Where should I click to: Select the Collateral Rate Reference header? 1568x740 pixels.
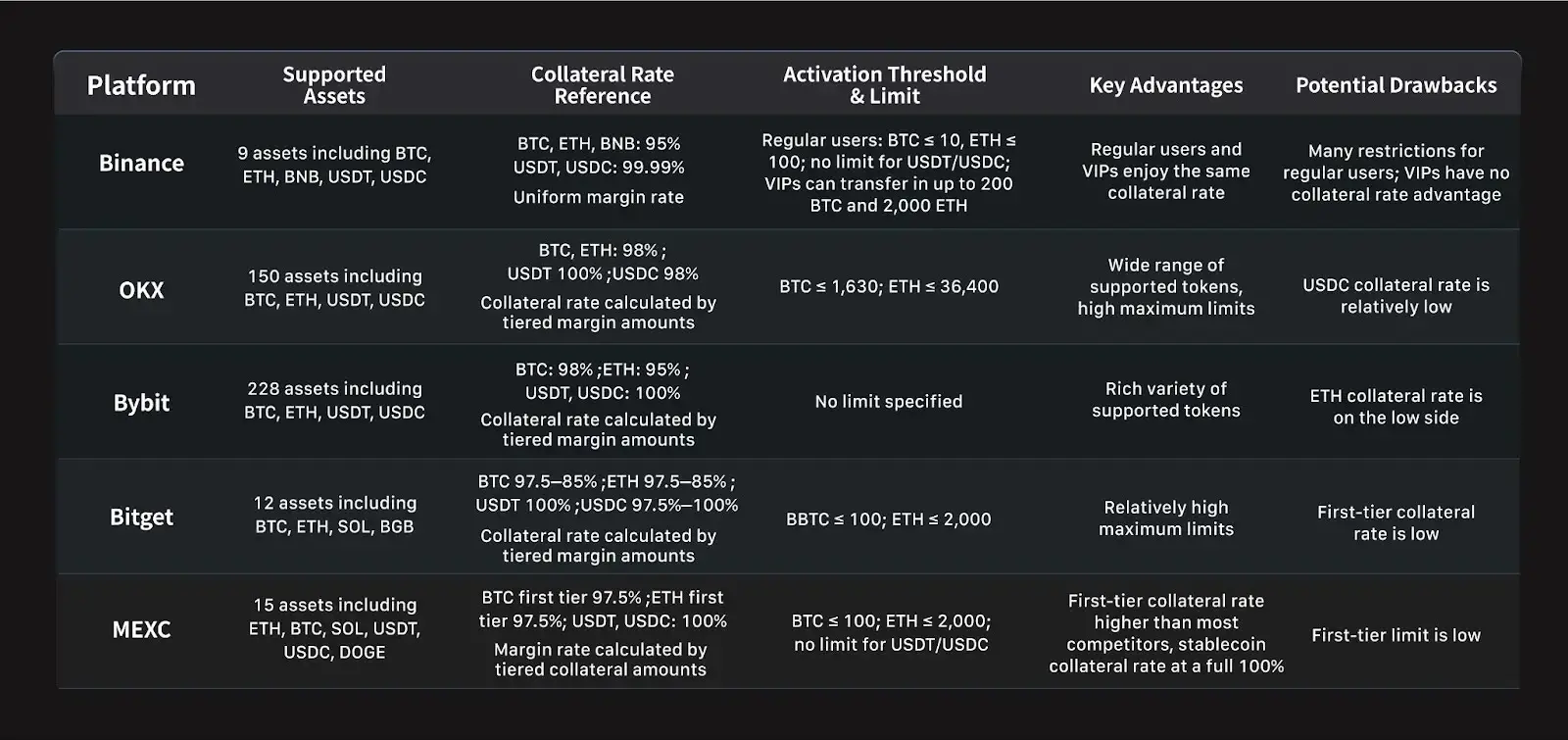[602, 85]
